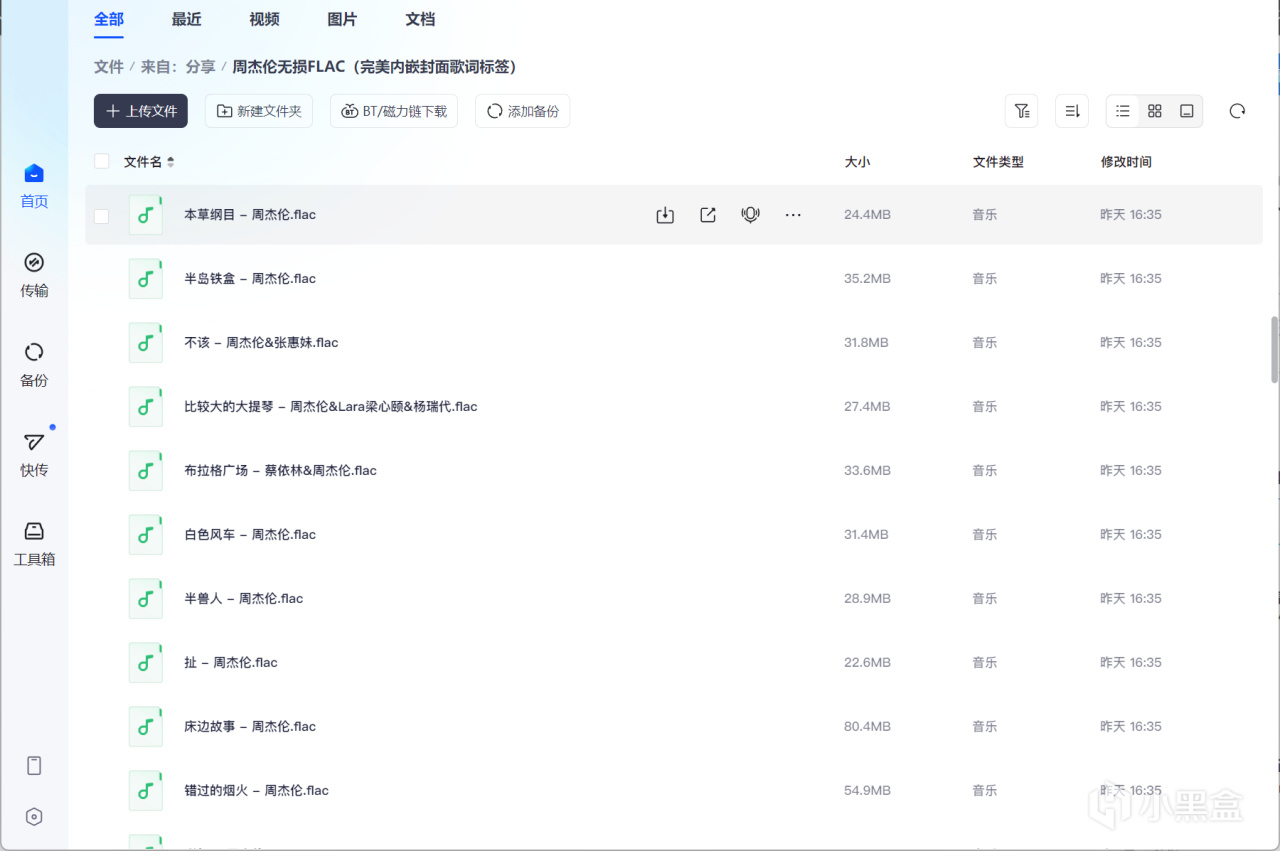Click the 80.4MB size value
Image resolution: width=1280 pixels, height=851 pixels.
click(x=867, y=727)
